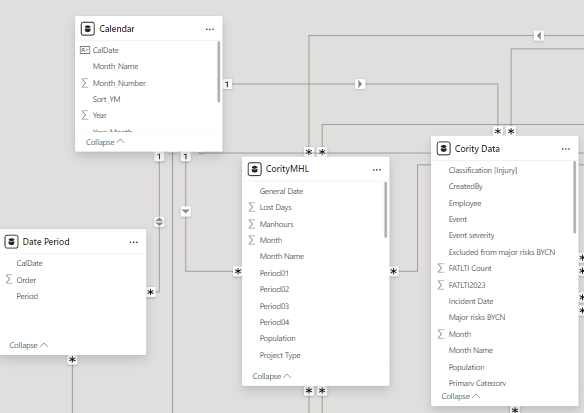The width and height of the screenshot is (584, 413).
Task: Click the sigma icon beside Month_Number
Action: click(85, 83)
